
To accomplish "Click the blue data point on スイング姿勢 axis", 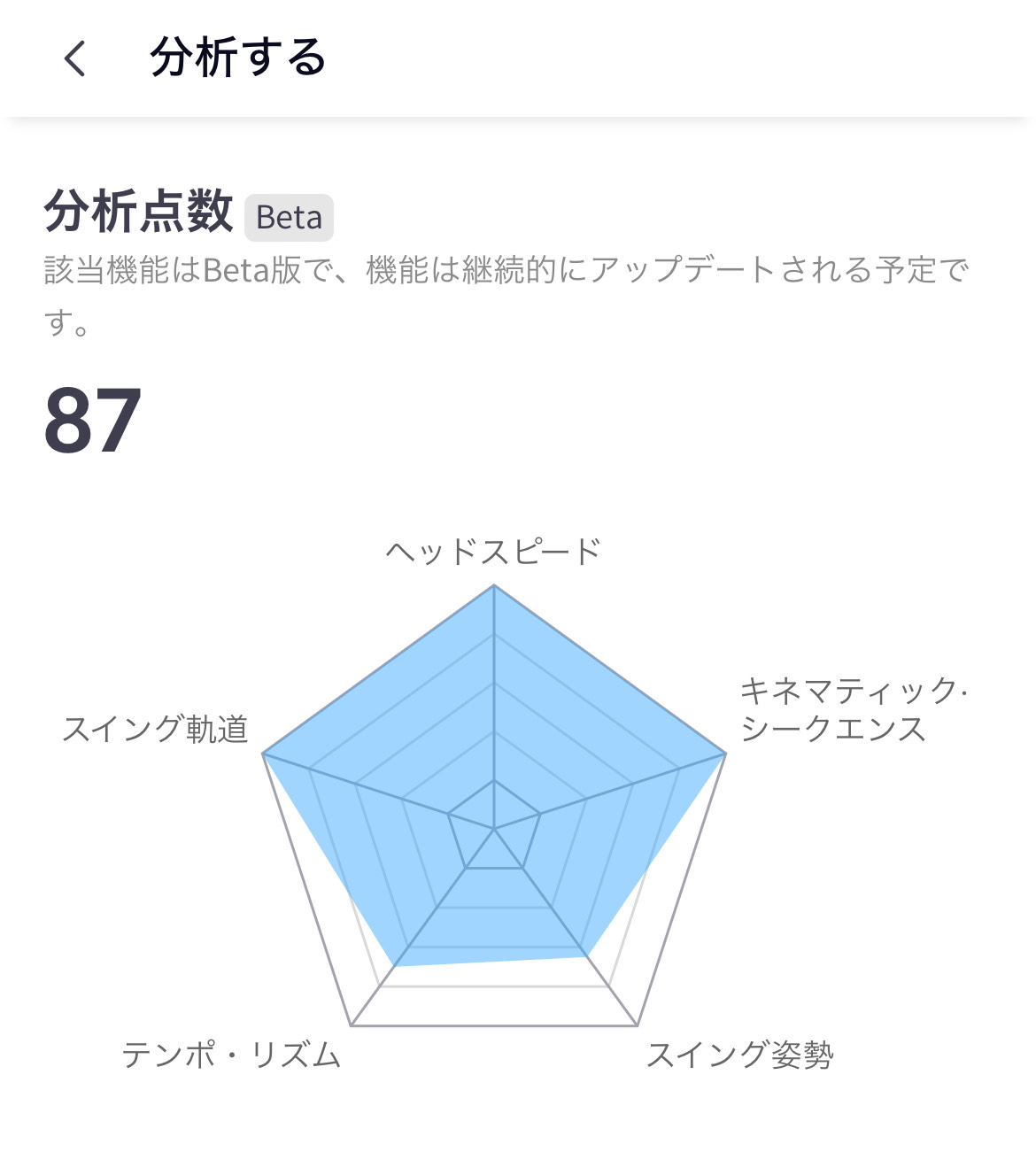I will 585,955.
